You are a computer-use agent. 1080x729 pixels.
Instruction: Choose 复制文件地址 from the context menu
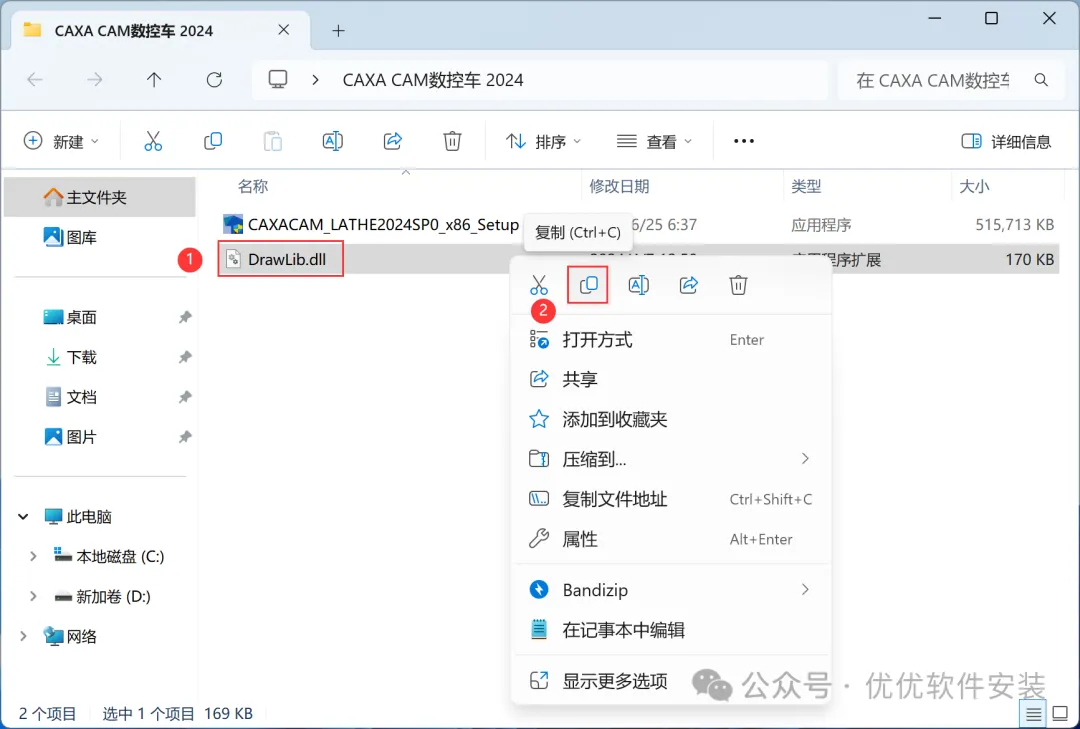(672, 499)
